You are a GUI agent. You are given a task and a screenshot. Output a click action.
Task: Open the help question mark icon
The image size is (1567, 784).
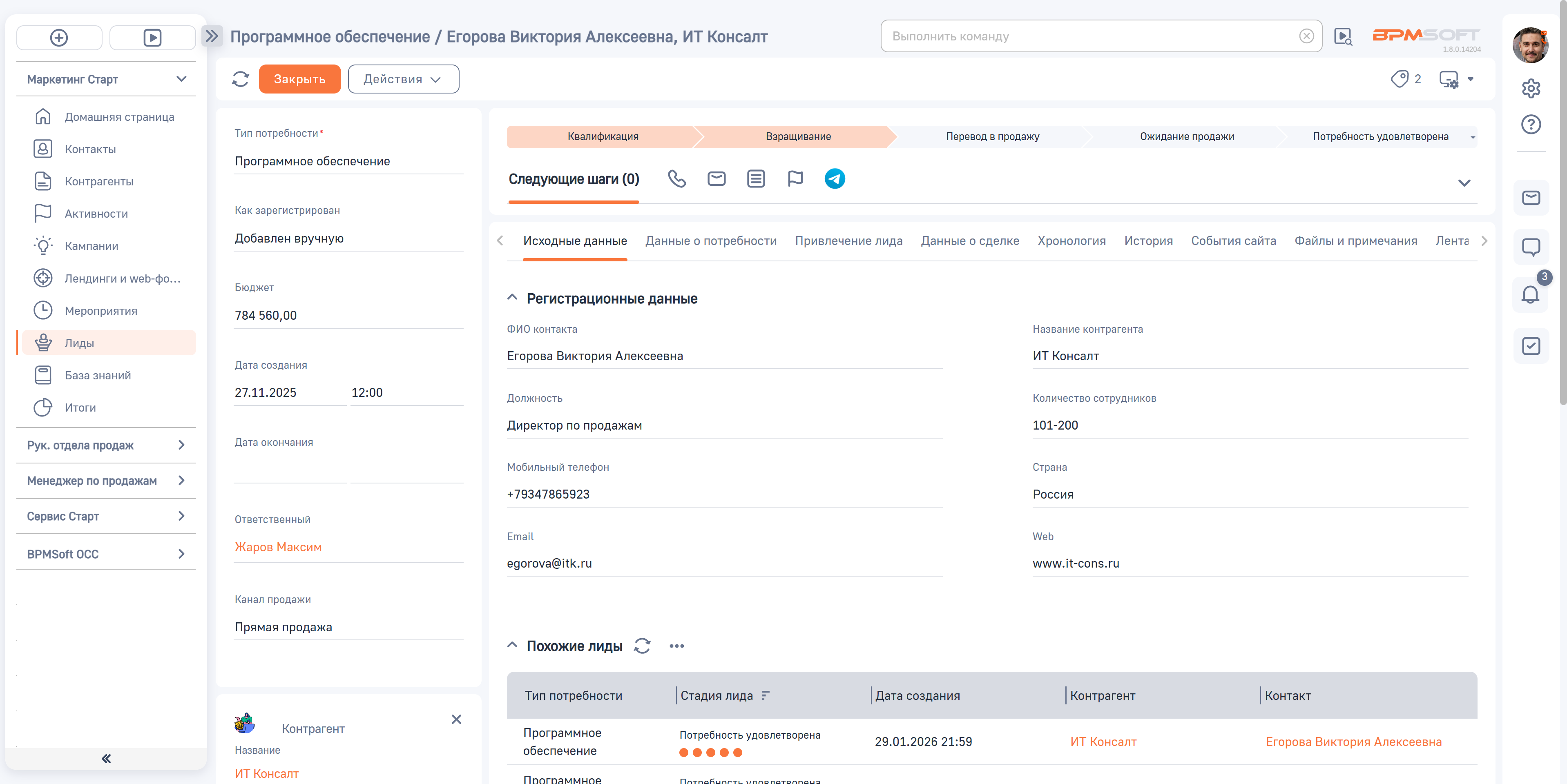1531,124
